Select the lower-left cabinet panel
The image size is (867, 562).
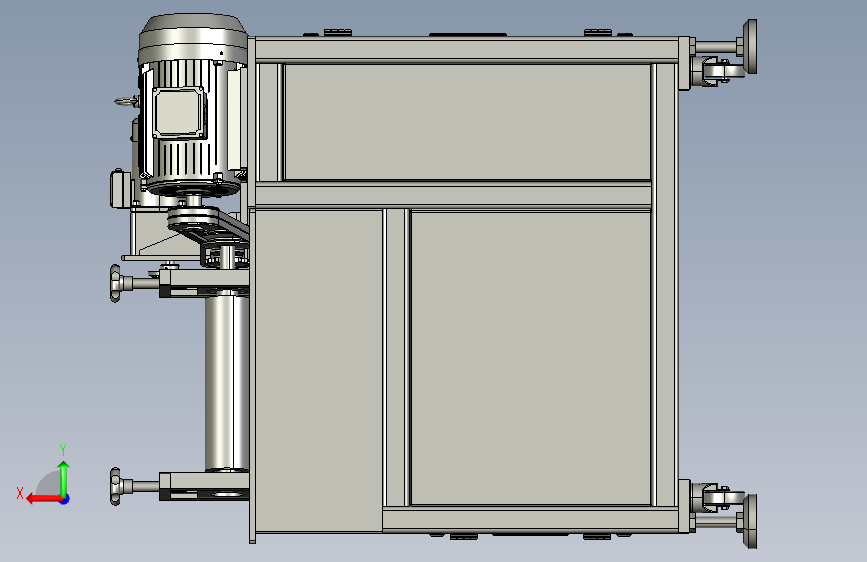coord(319,371)
